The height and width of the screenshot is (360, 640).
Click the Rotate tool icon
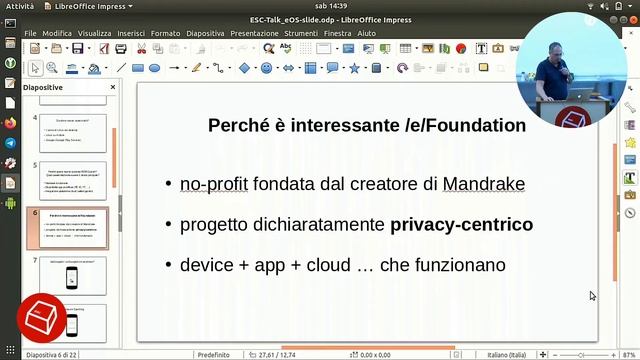(x=402, y=68)
